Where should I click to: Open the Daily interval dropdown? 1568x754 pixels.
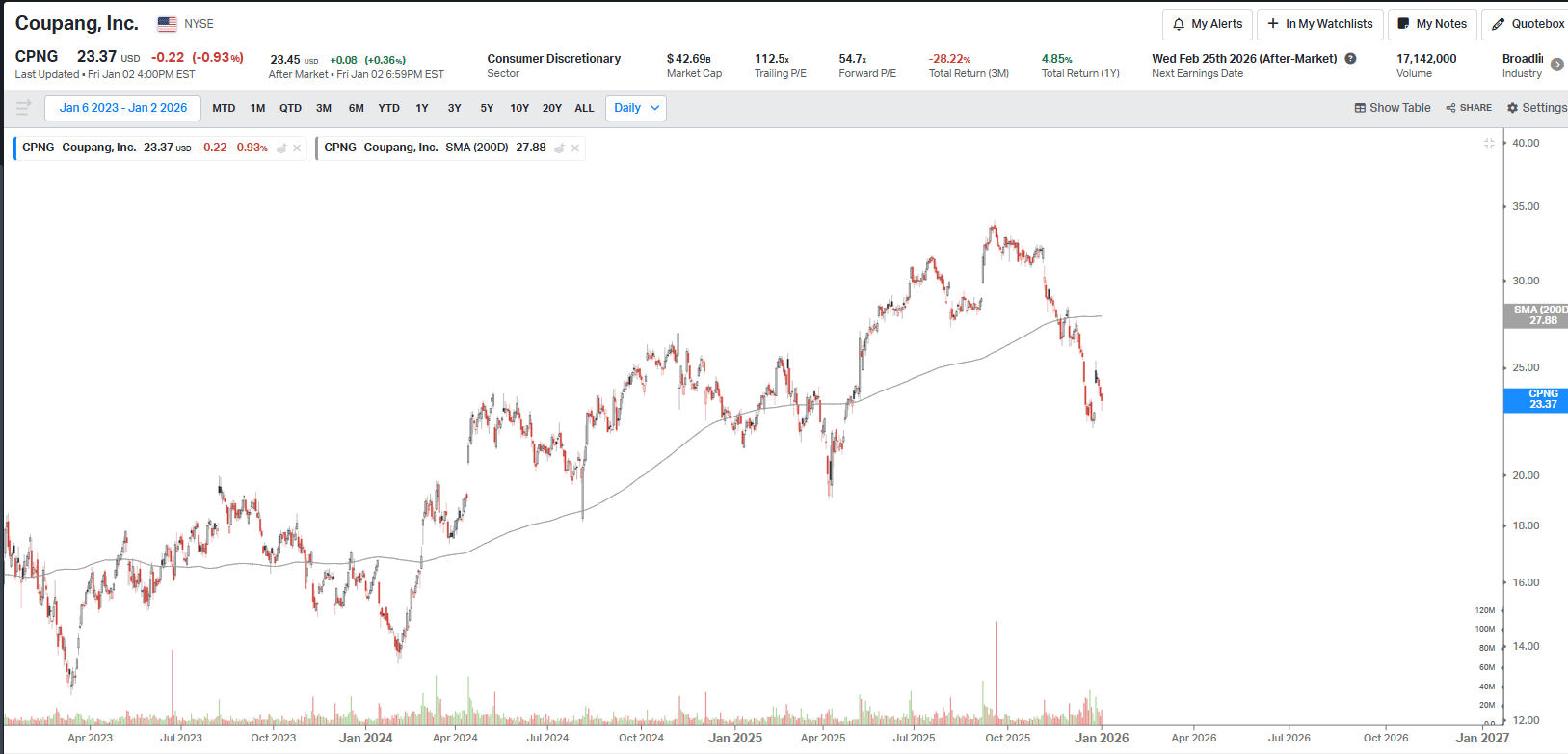tap(636, 108)
